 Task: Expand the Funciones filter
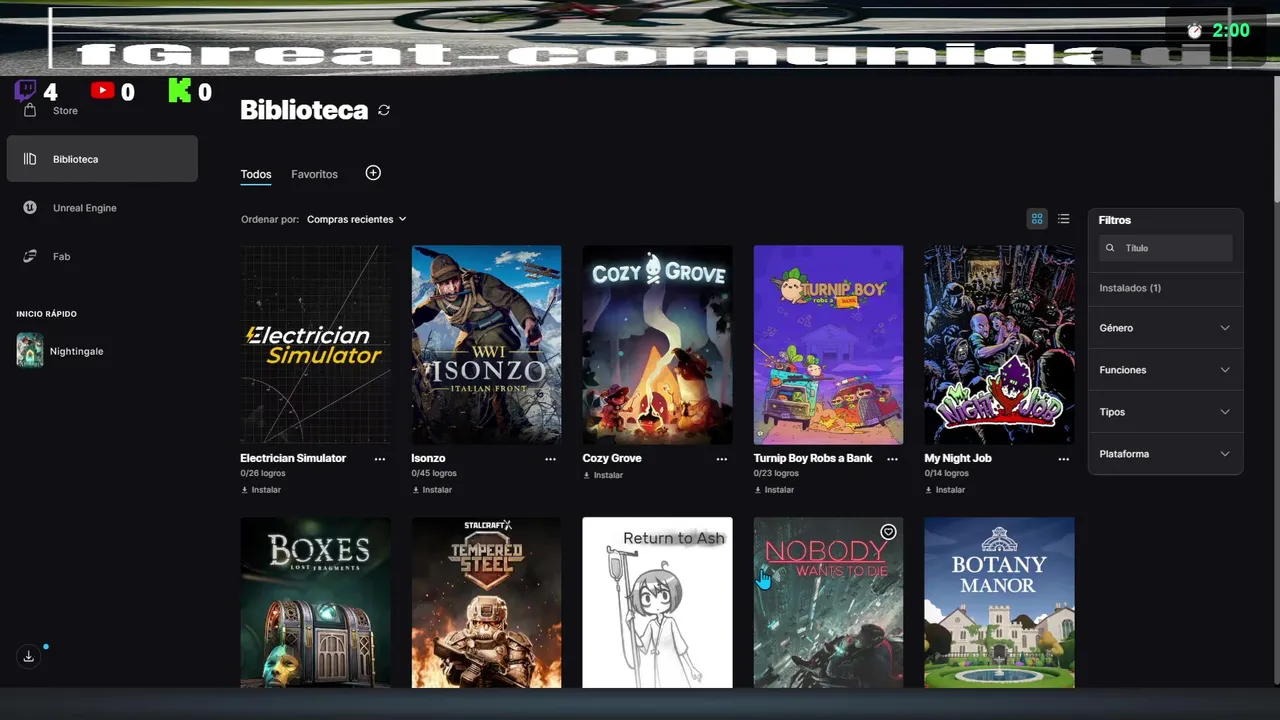(x=1165, y=370)
